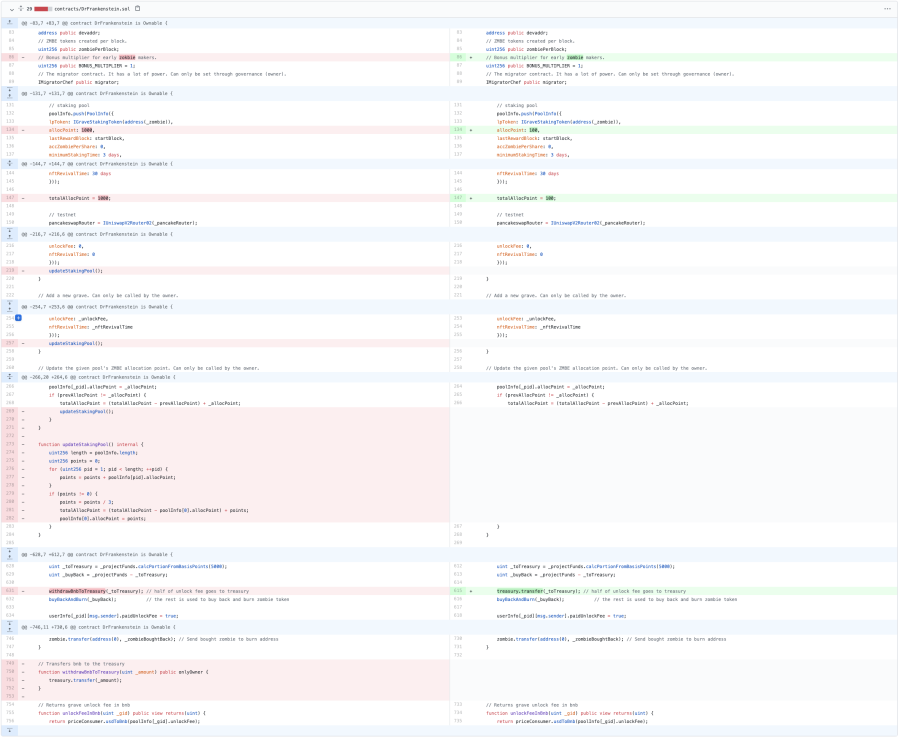Screen dimensions: 898x738
Task: Expand hidden lines at @@ -266,20 hunk
Action: 10,377
